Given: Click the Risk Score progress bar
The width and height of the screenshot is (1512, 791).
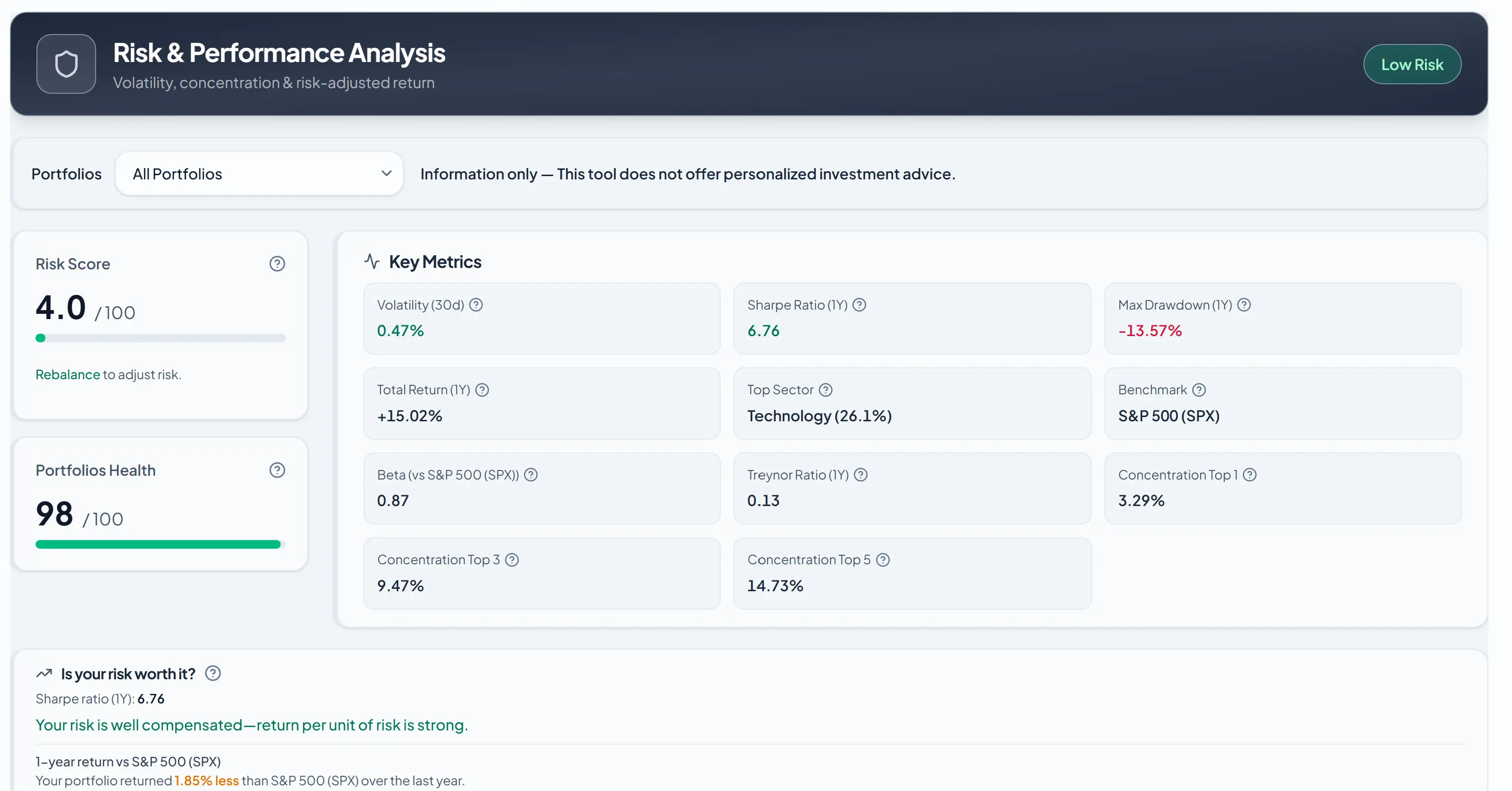Looking at the screenshot, I should 159,338.
